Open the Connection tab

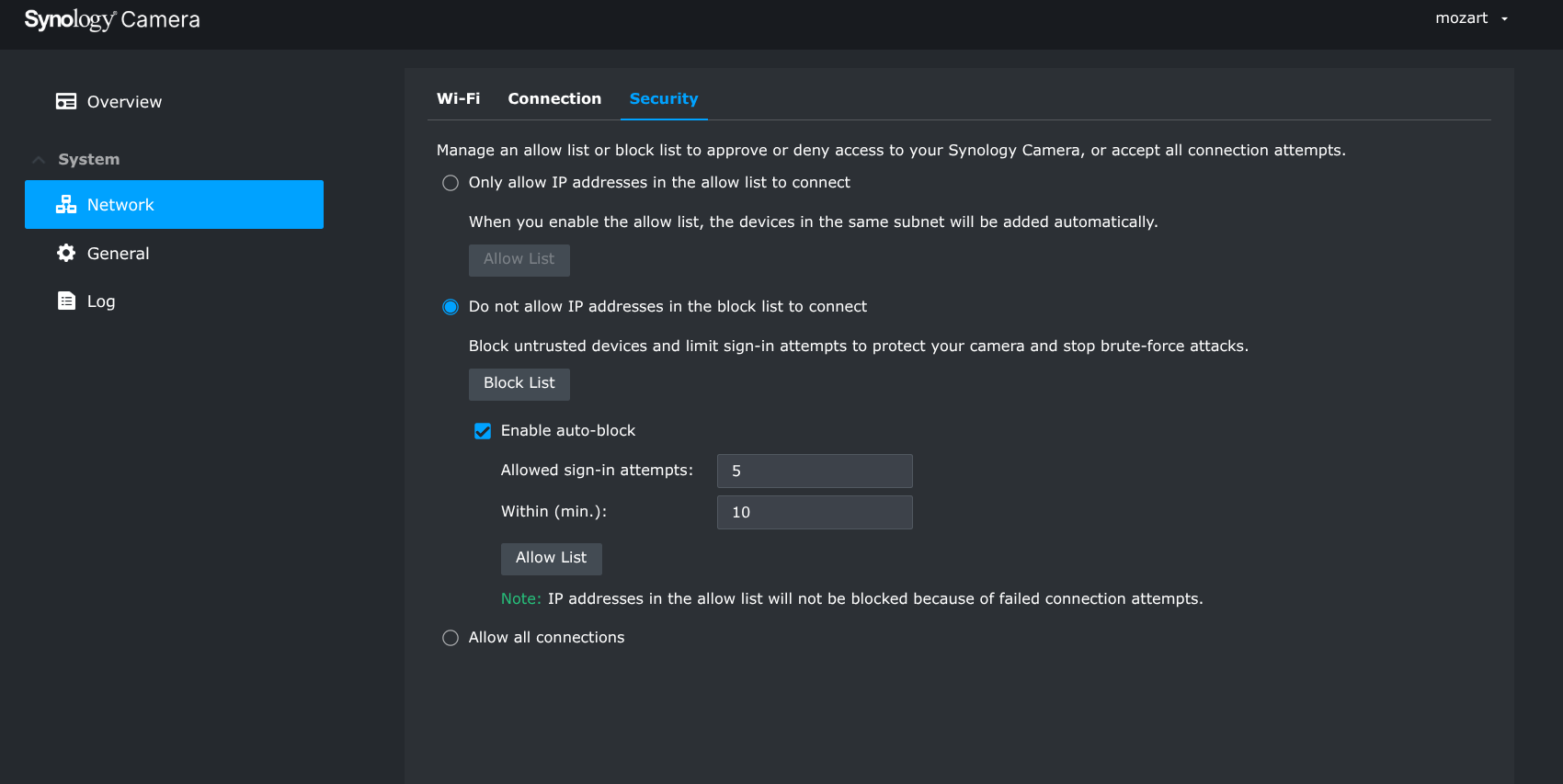pos(554,98)
